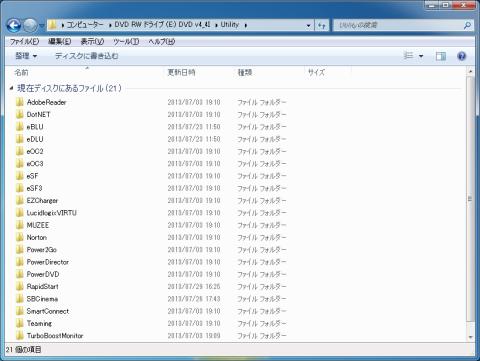480x361 pixels.
Task: Select the Power2Go folder icon
Action: (20, 250)
